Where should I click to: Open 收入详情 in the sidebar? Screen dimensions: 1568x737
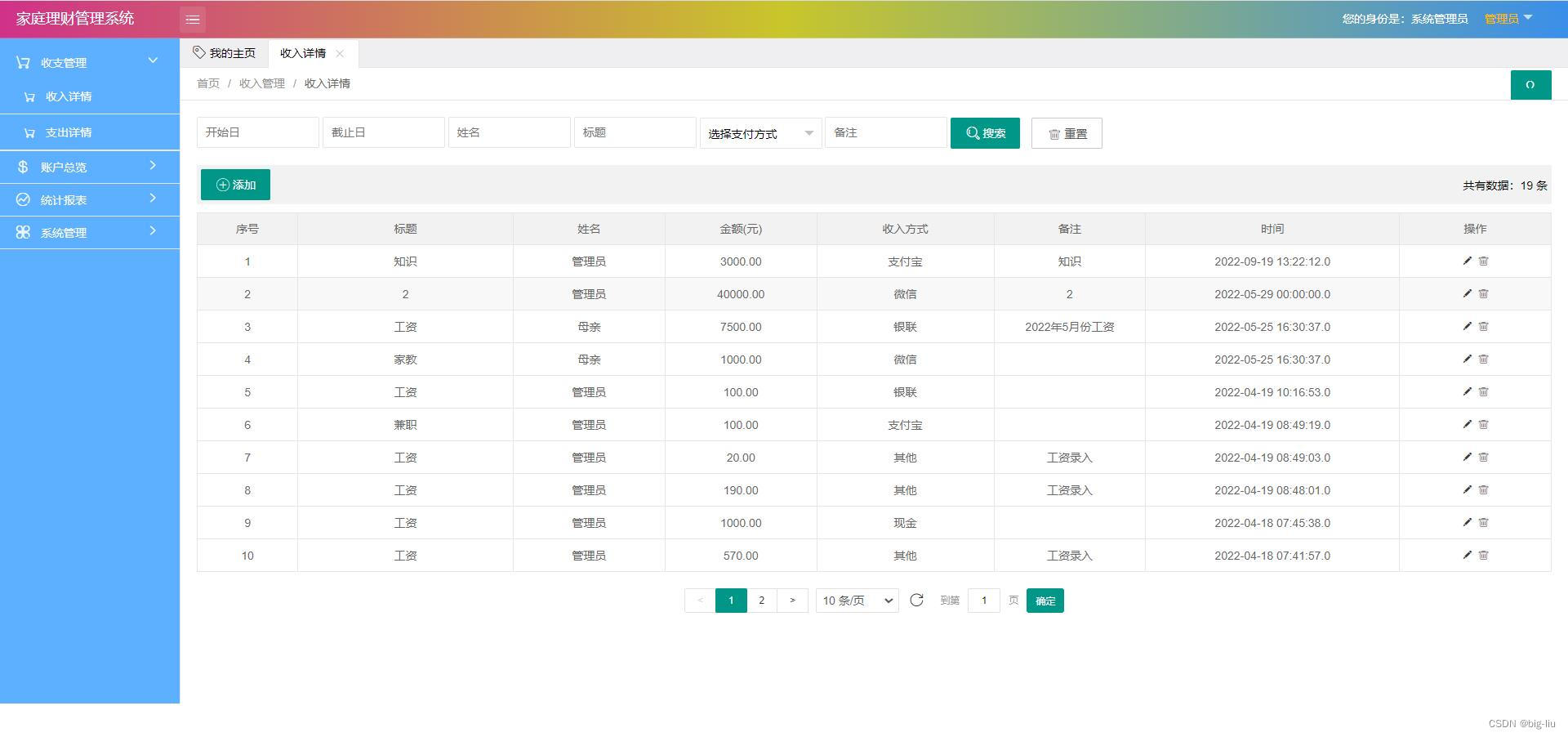[90, 96]
